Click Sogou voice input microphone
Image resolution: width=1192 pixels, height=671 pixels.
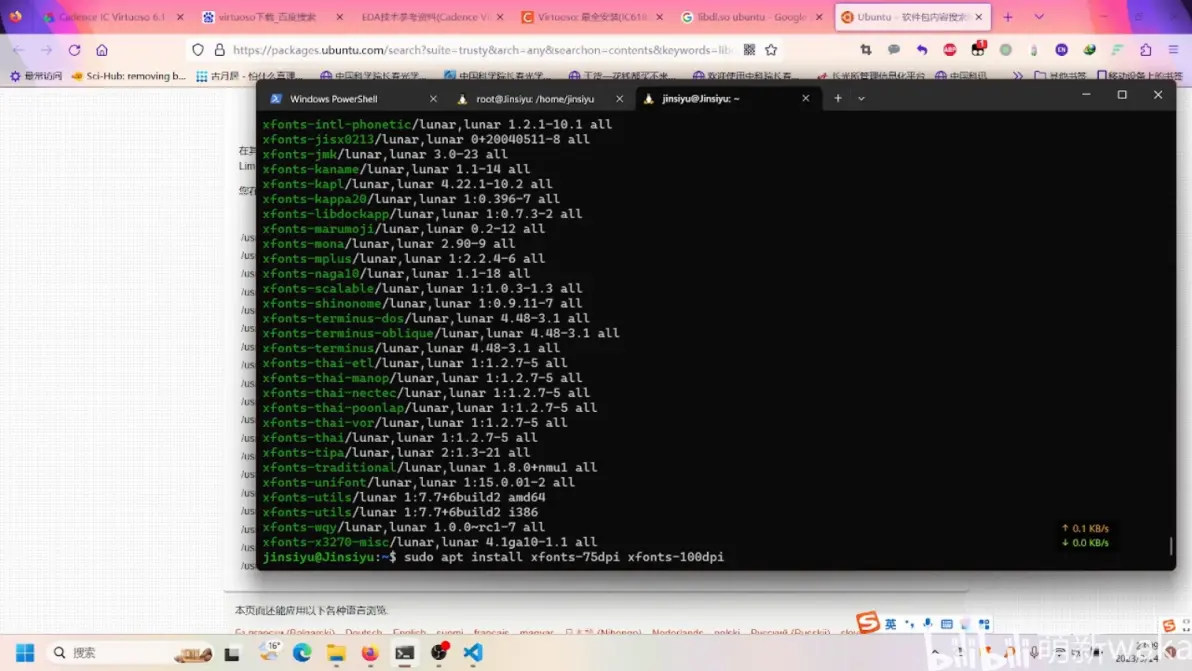927,624
